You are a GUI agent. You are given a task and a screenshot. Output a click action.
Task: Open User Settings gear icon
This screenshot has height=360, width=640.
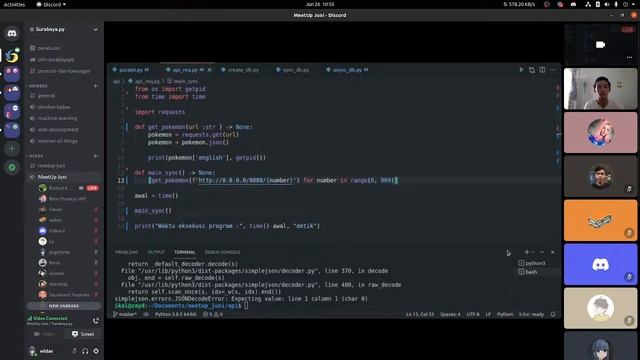coord(96,351)
